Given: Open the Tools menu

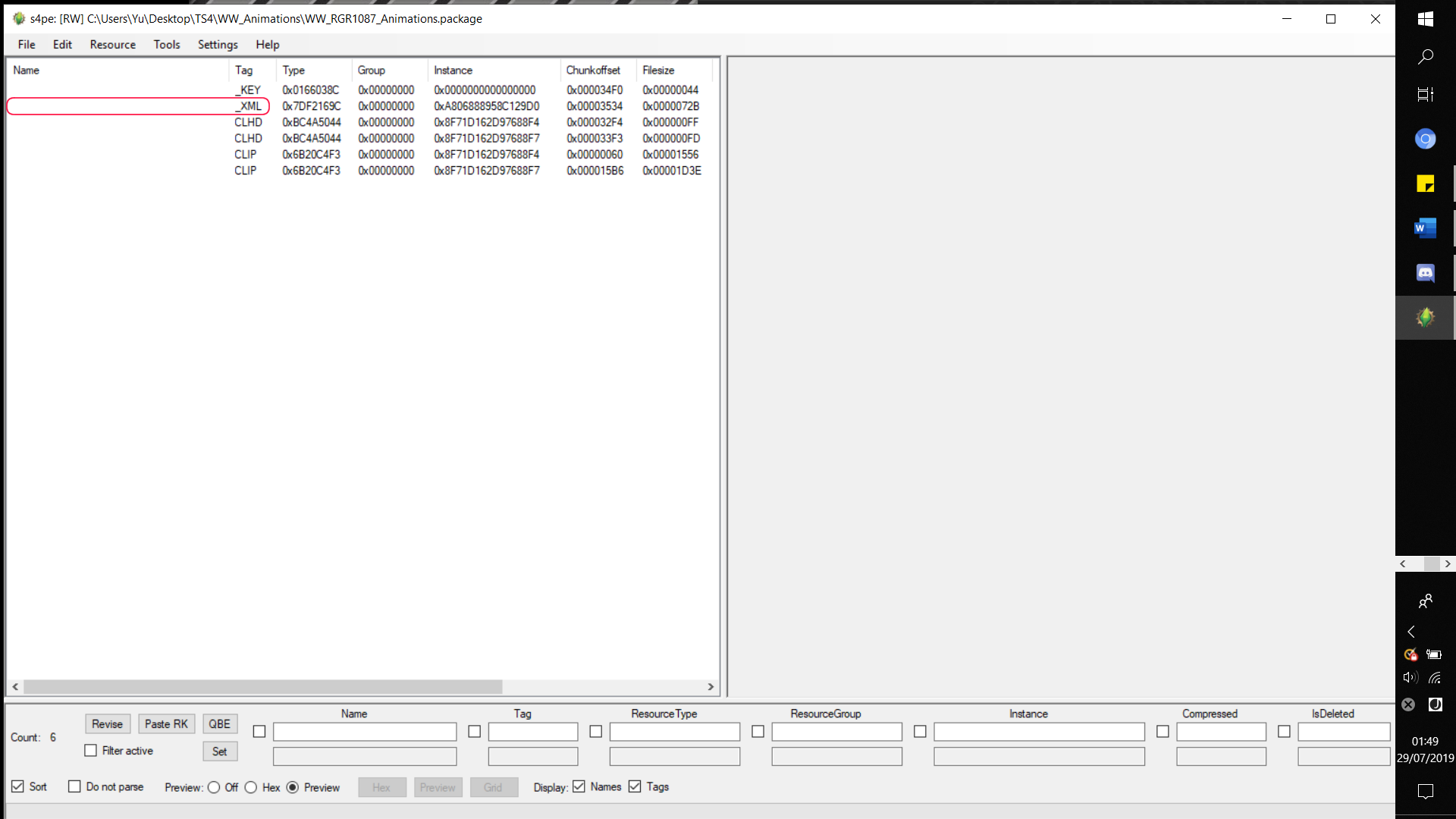Looking at the screenshot, I should pos(167,45).
